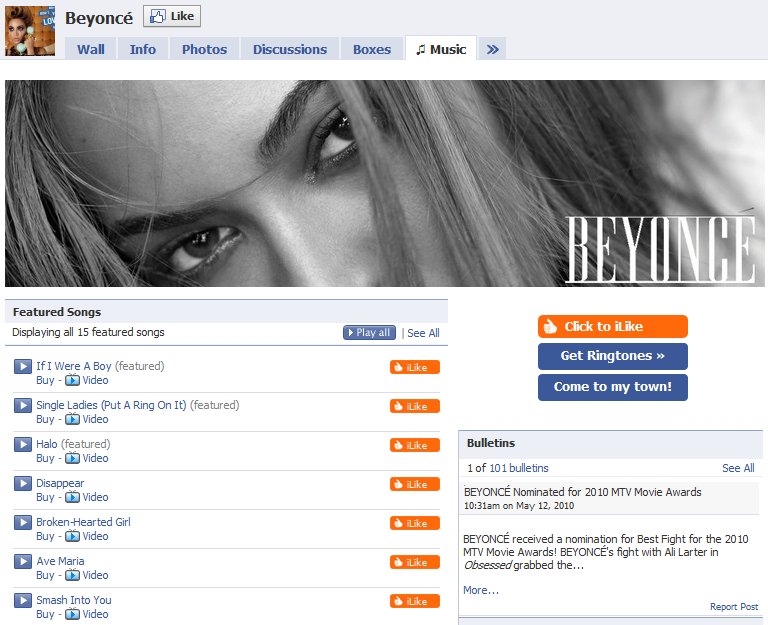Click the Play all button
The height and width of the screenshot is (625, 768).
369,333
